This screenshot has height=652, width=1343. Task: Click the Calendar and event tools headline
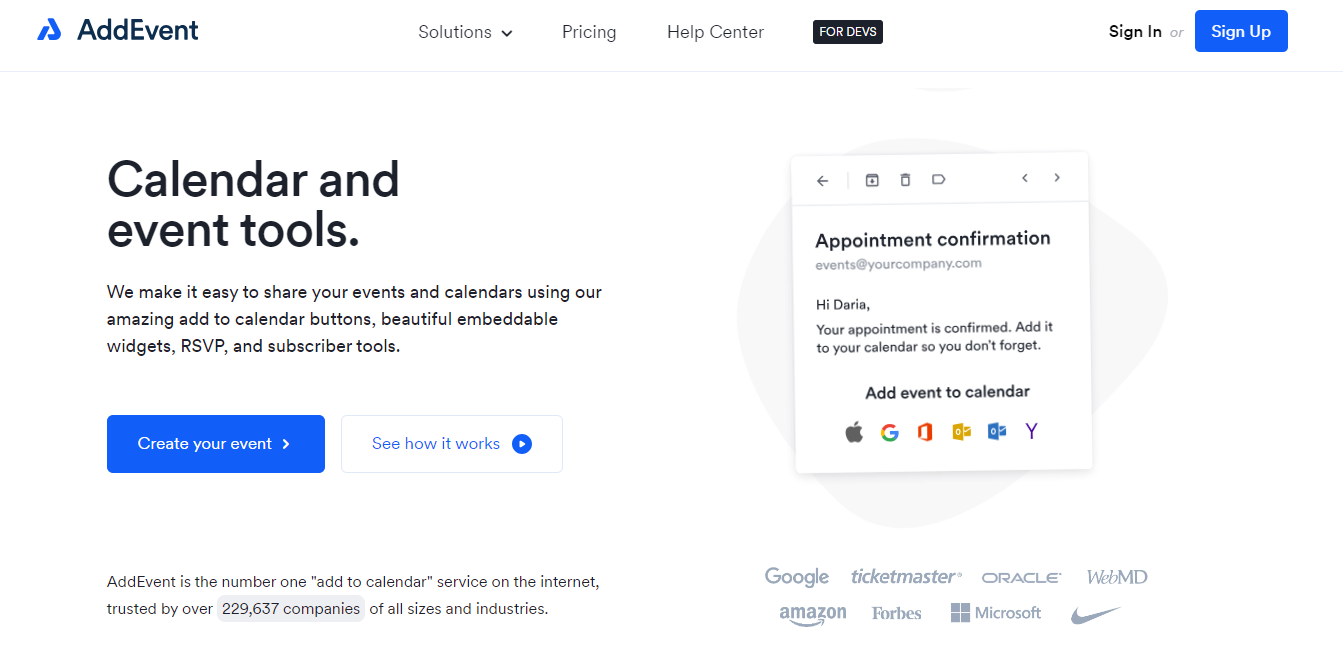coord(253,205)
